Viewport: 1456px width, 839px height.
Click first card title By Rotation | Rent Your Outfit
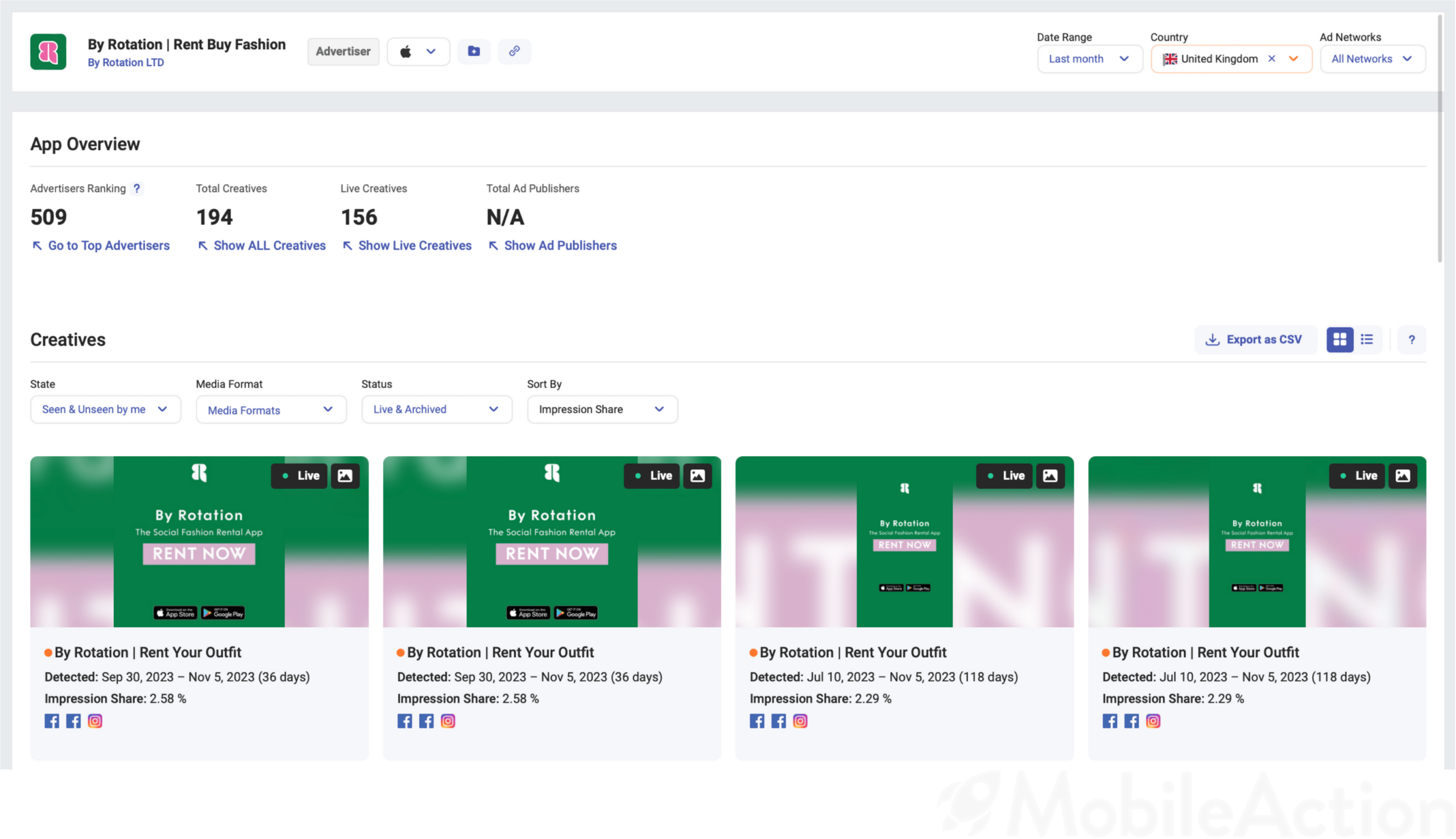147,652
